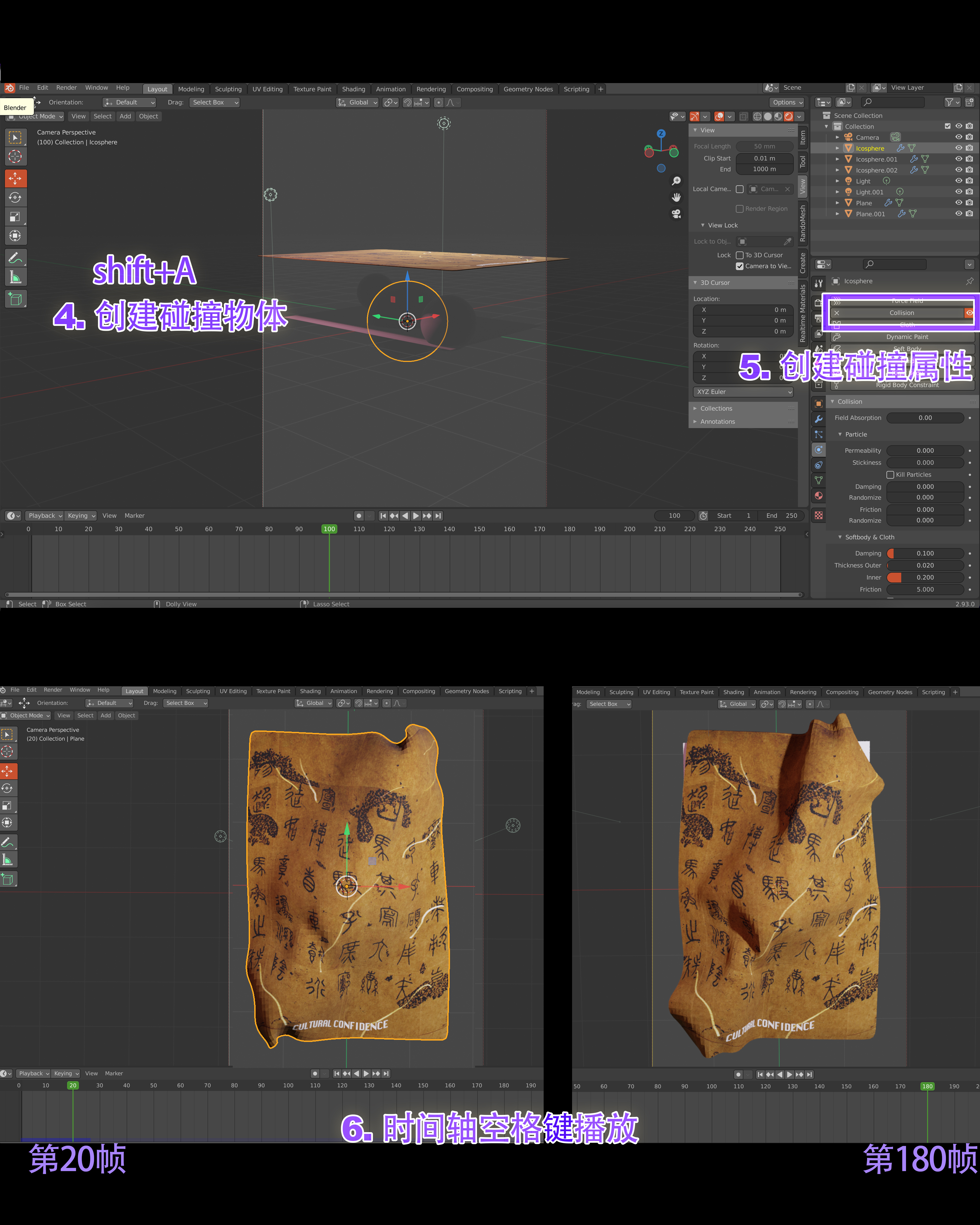Switch to rendered viewport shading
Viewport: 980px width, 1225px height.
point(789,116)
